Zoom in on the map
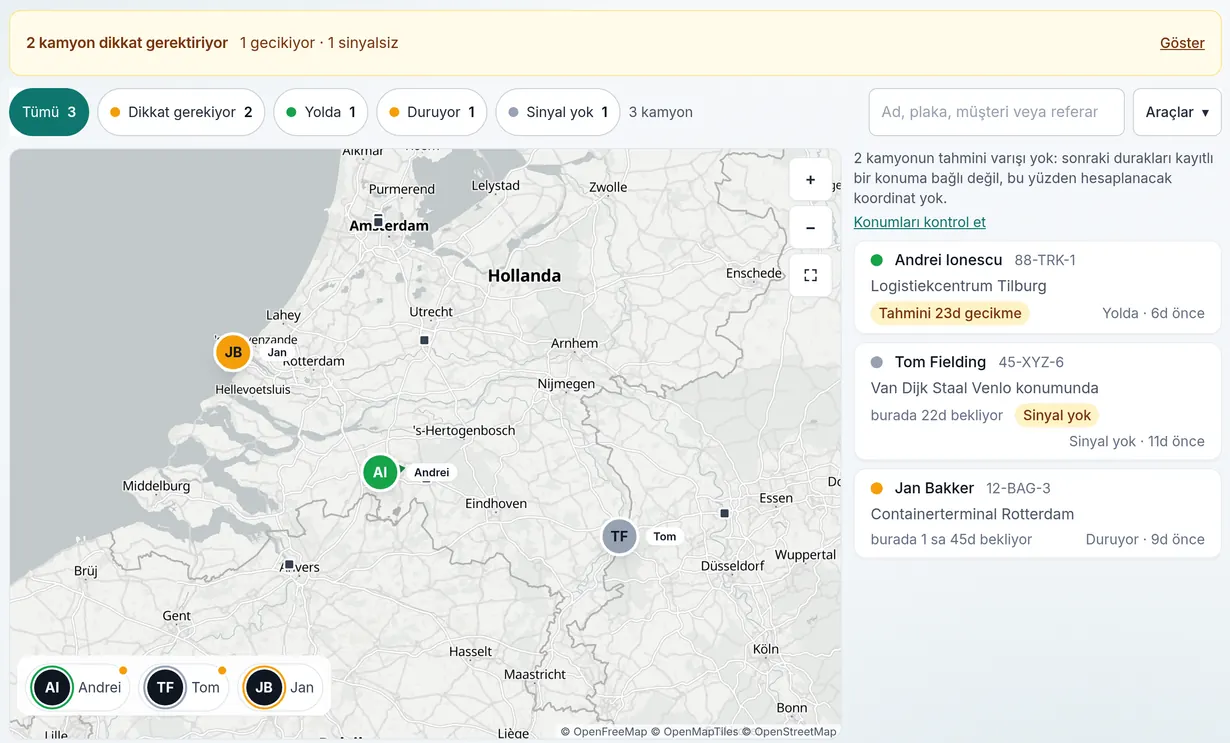This screenshot has width=1230, height=743. [x=810, y=180]
